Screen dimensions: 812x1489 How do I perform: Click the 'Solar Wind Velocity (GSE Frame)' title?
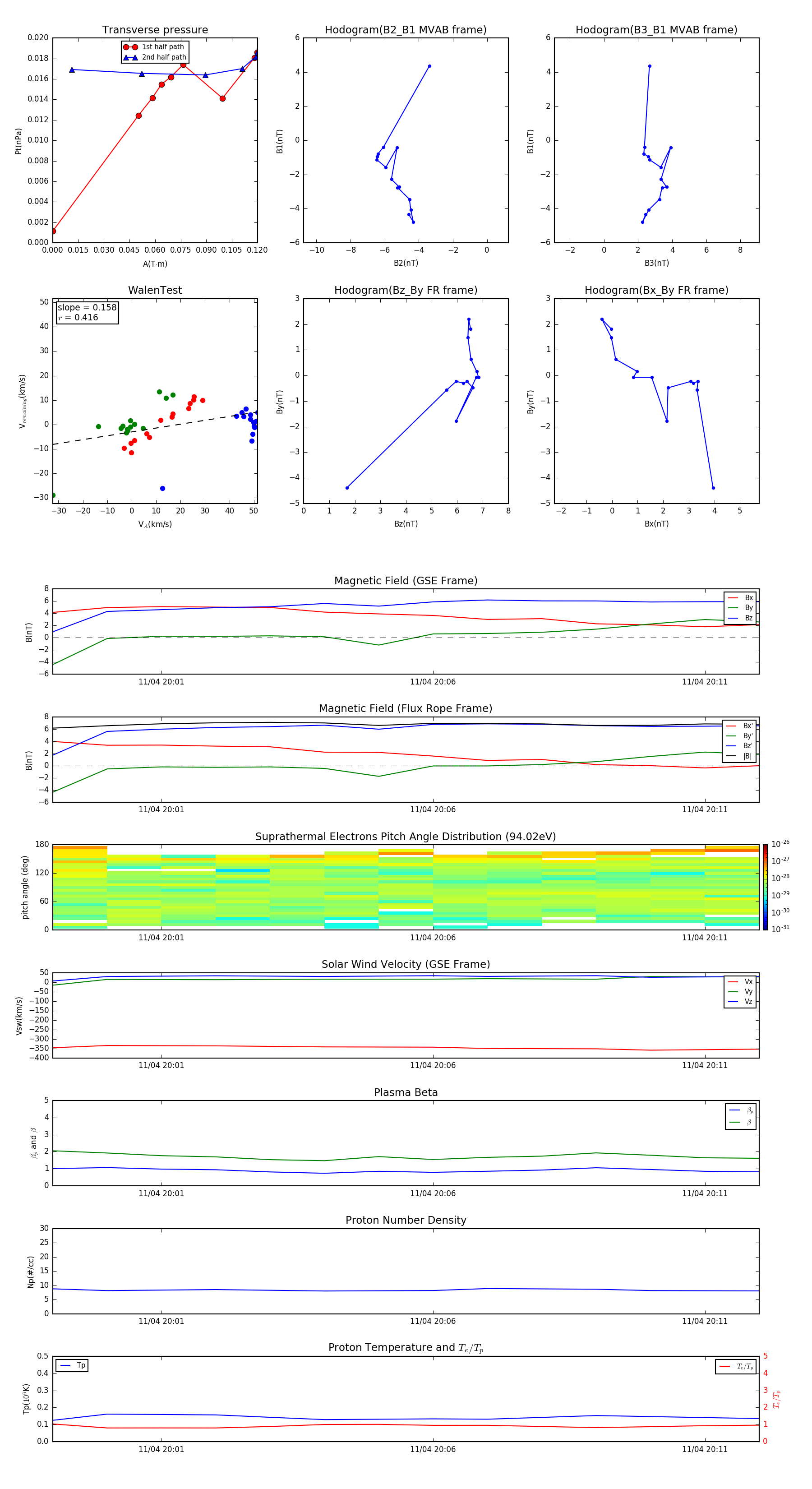tap(406, 965)
